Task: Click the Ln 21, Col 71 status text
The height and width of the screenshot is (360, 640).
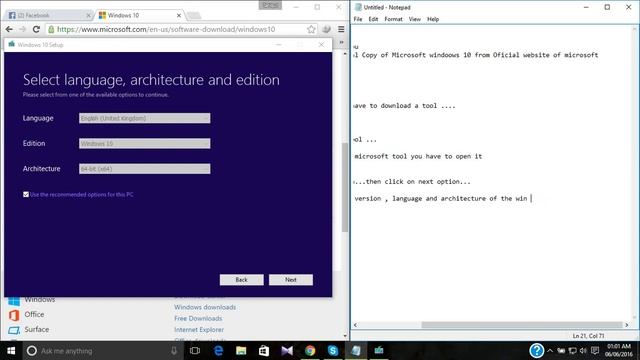Action: tap(588, 336)
